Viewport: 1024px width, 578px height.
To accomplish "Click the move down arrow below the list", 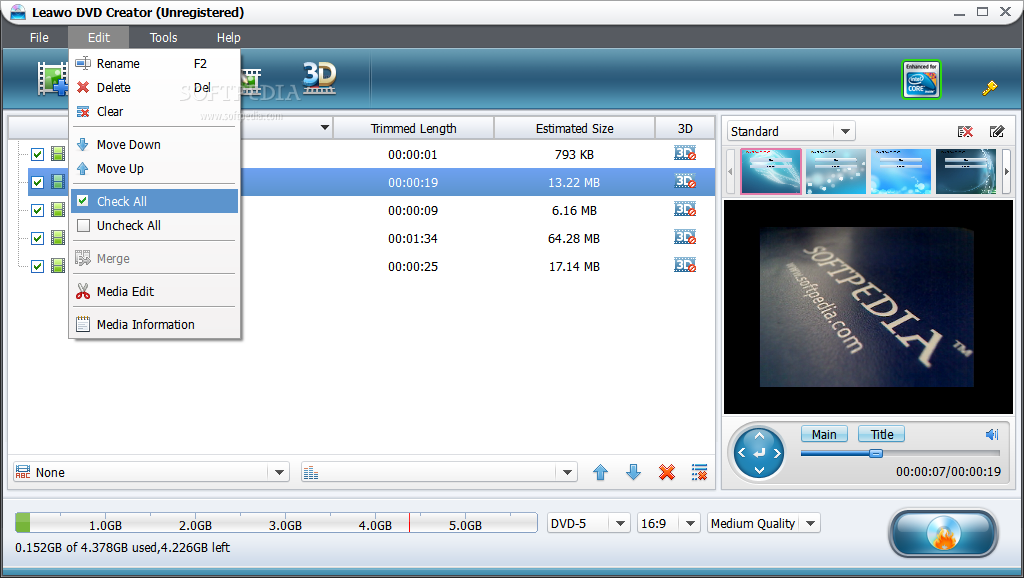I will point(633,472).
